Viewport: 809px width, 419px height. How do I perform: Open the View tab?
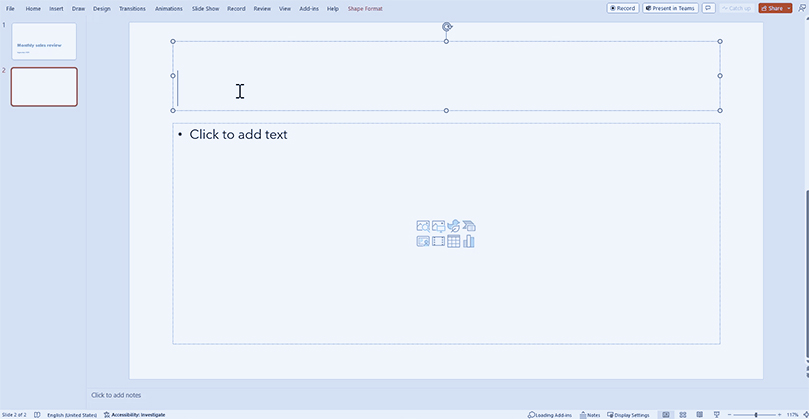click(x=285, y=9)
